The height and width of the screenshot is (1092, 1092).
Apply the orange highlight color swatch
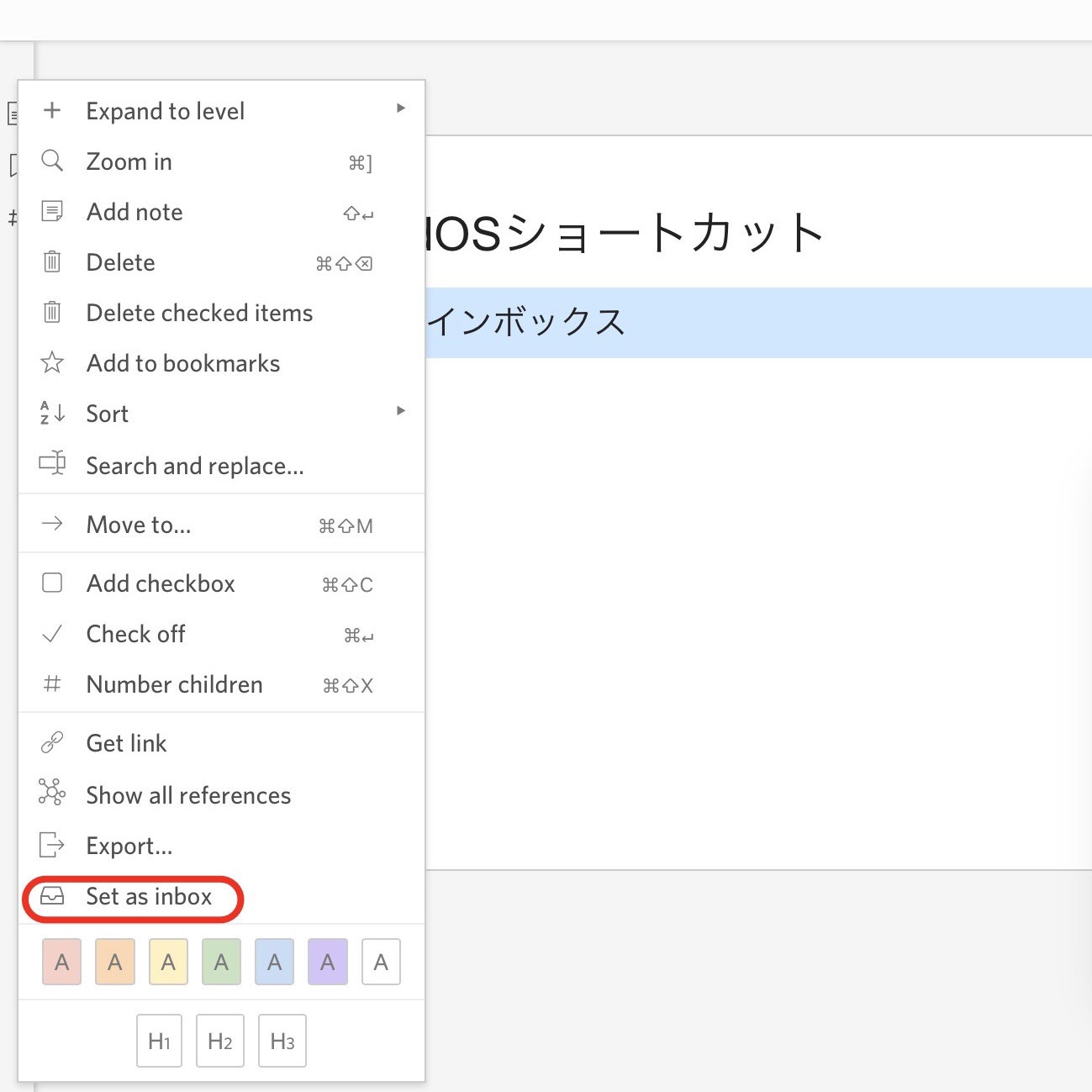115,962
